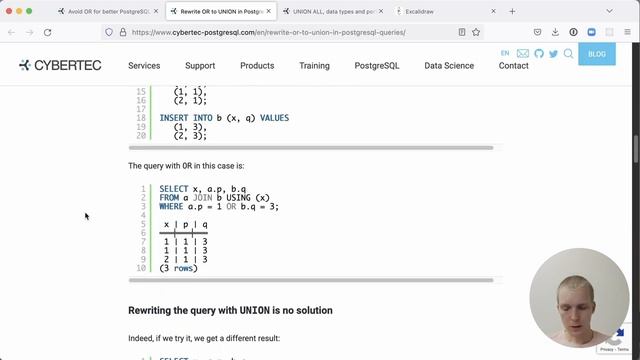Close the Excalidraw tab
This screenshot has width=640, height=360.
coord(493,11)
